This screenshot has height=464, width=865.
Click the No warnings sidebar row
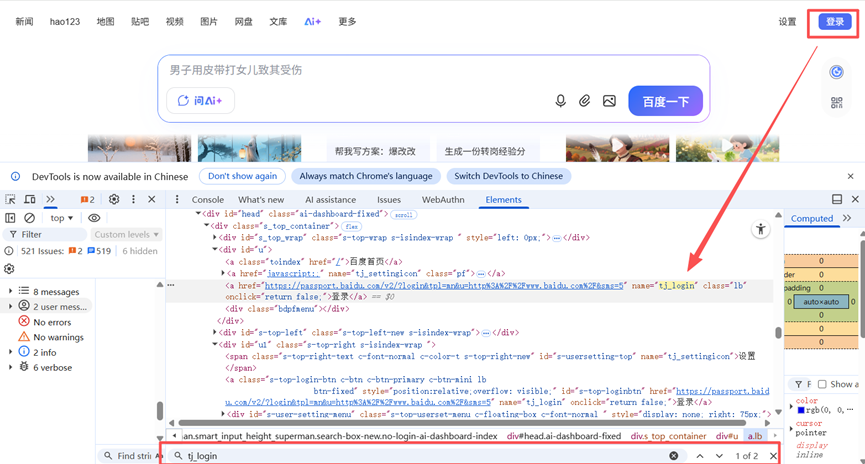pyautogui.click(x=58, y=337)
